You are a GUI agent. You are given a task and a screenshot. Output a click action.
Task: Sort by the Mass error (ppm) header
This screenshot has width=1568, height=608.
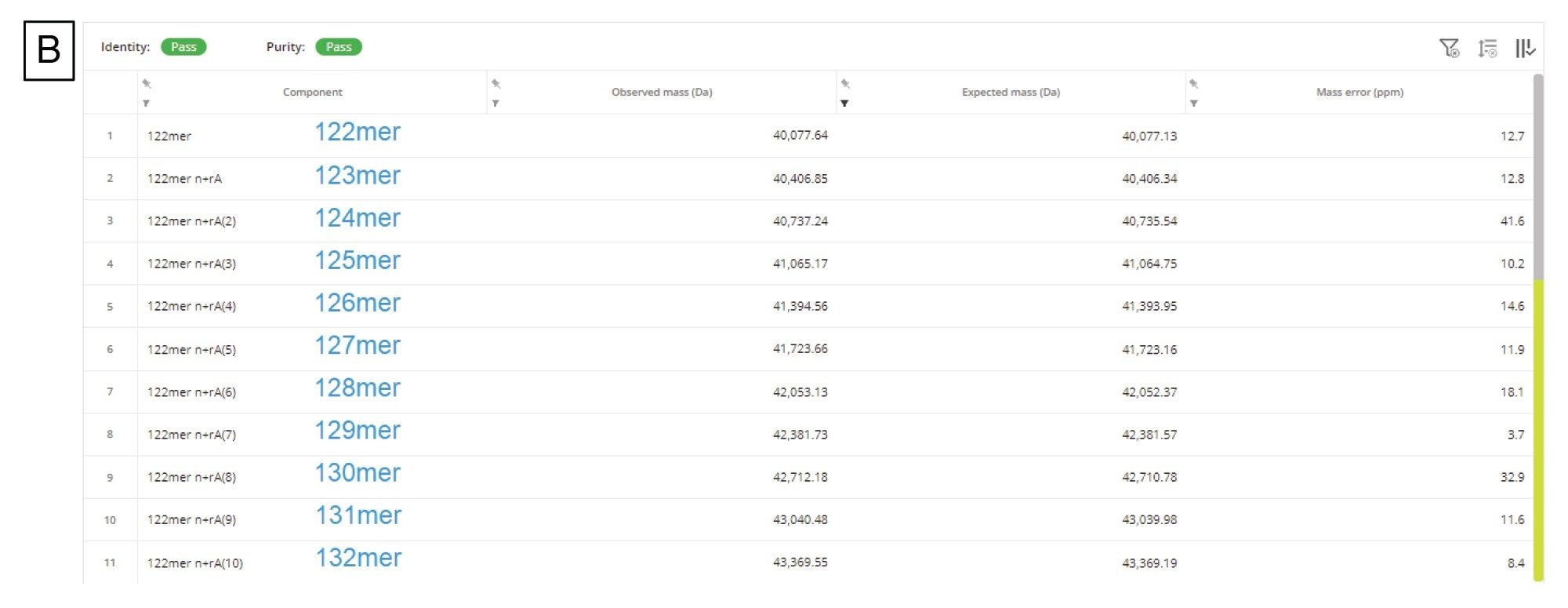pos(1359,93)
